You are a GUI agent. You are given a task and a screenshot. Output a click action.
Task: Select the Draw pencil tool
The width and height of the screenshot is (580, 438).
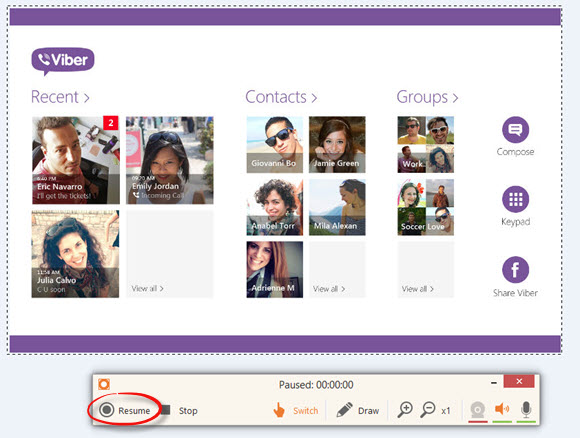tap(358, 410)
